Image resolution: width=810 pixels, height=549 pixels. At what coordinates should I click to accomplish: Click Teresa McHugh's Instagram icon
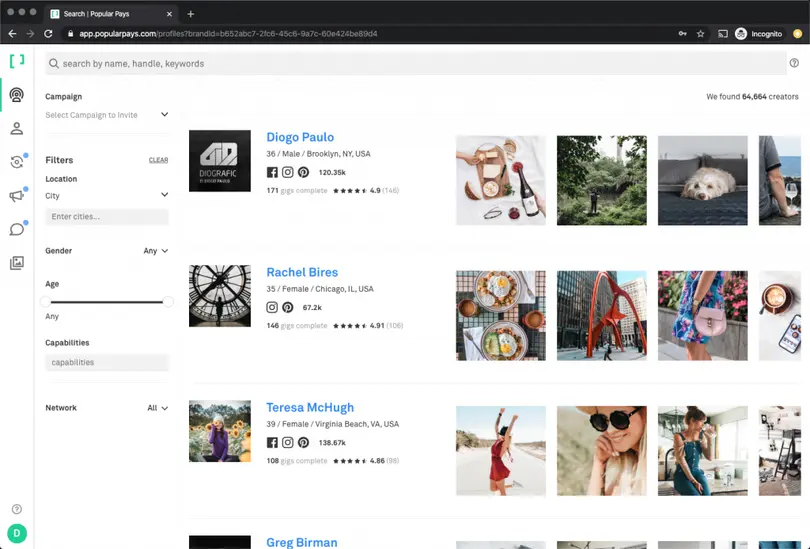(288, 443)
